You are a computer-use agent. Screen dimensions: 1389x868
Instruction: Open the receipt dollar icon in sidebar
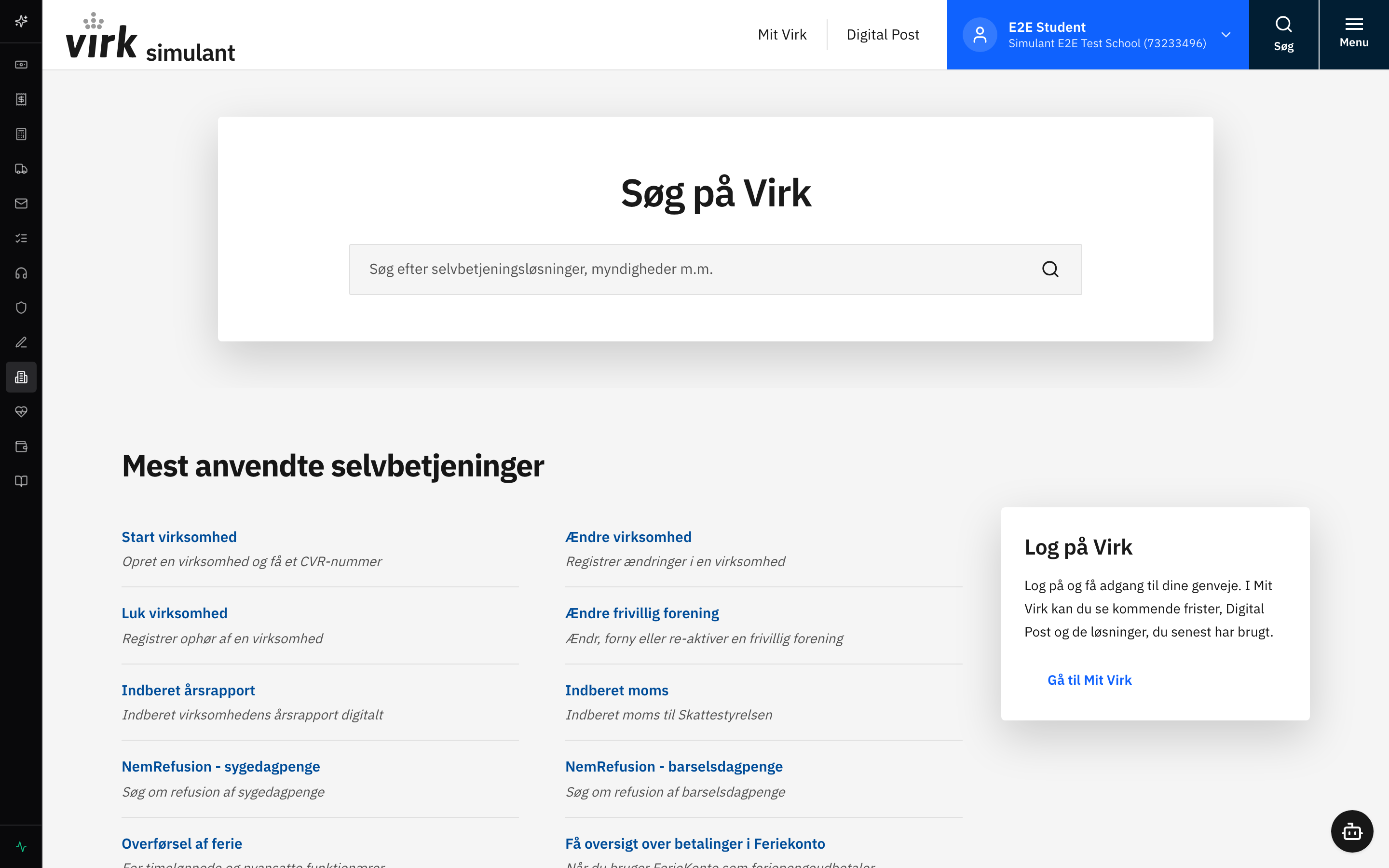click(x=21, y=99)
